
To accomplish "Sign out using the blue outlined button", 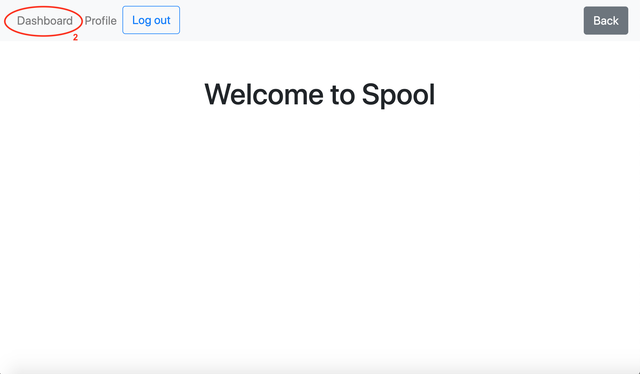I will pyautogui.click(x=151, y=20).
